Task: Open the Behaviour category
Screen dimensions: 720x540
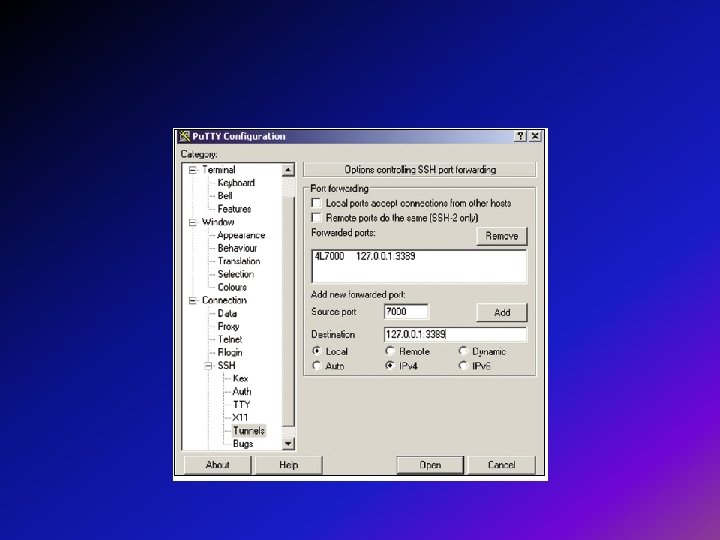Action: (237, 248)
